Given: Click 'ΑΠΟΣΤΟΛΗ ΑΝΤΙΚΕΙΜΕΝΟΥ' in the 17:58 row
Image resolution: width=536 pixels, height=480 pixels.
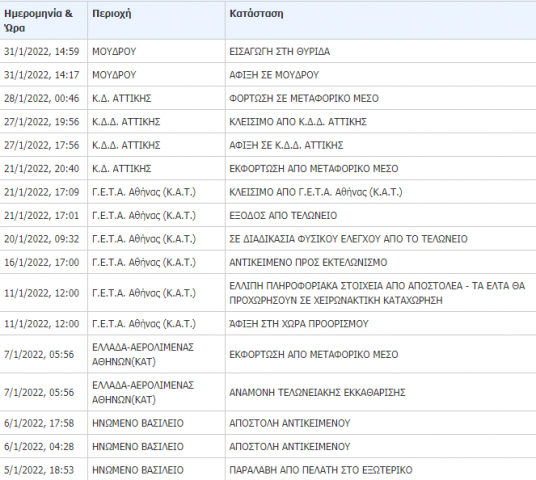Looking at the screenshot, I should (x=290, y=423).
